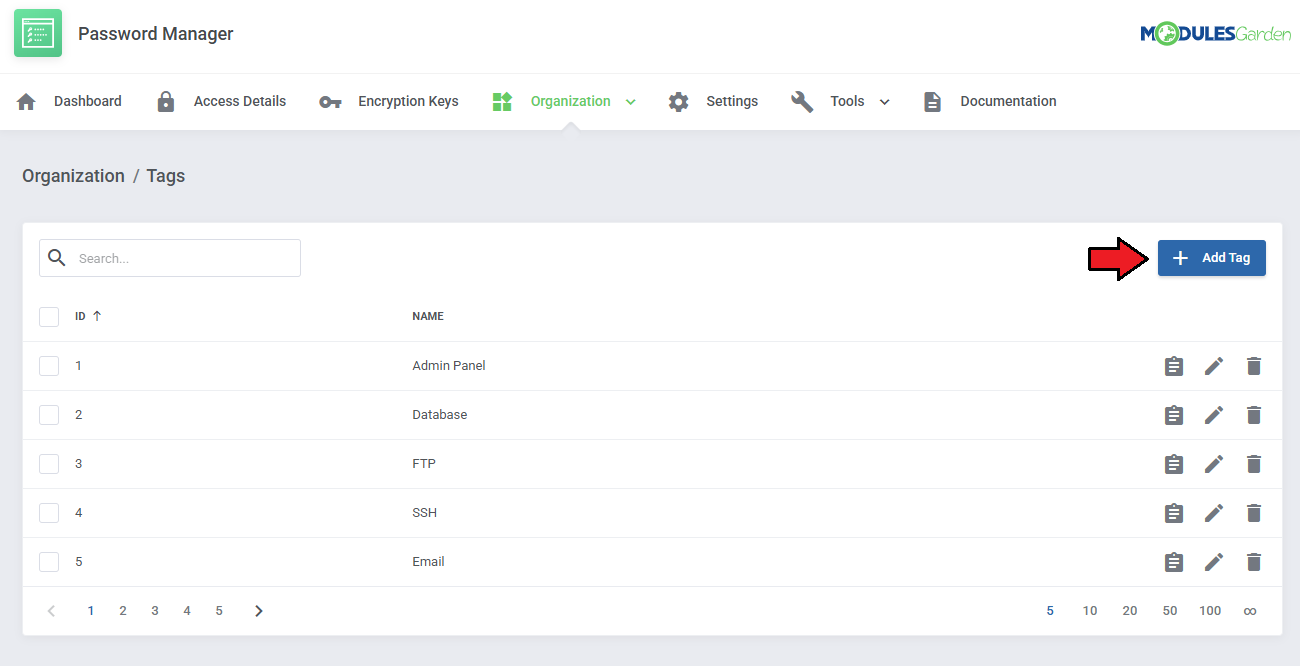Check the FTP row checkbox
This screenshot has height=666, width=1300.
pos(49,464)
